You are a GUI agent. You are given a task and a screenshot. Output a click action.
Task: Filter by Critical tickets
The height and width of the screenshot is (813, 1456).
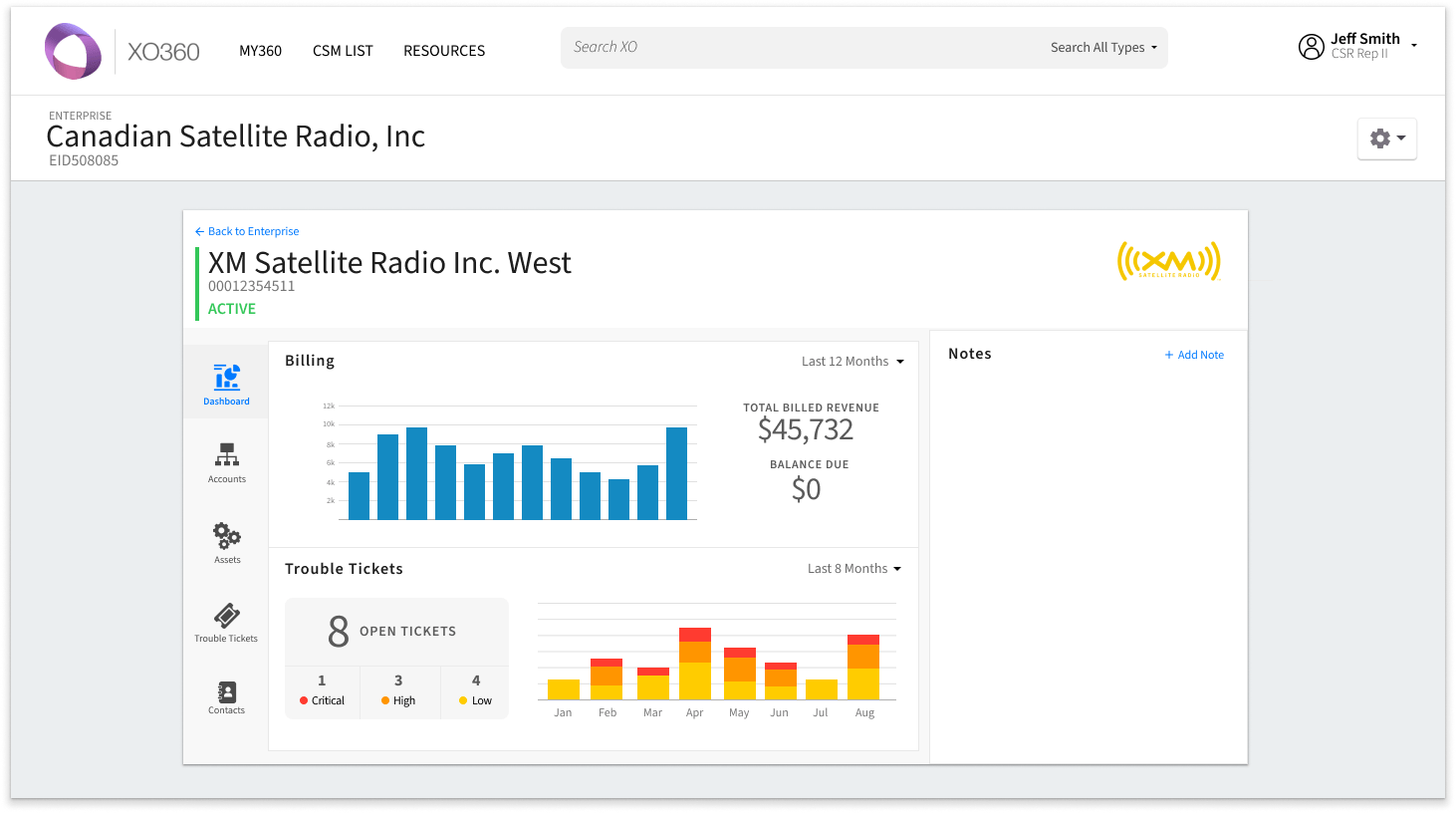[322, 690]
